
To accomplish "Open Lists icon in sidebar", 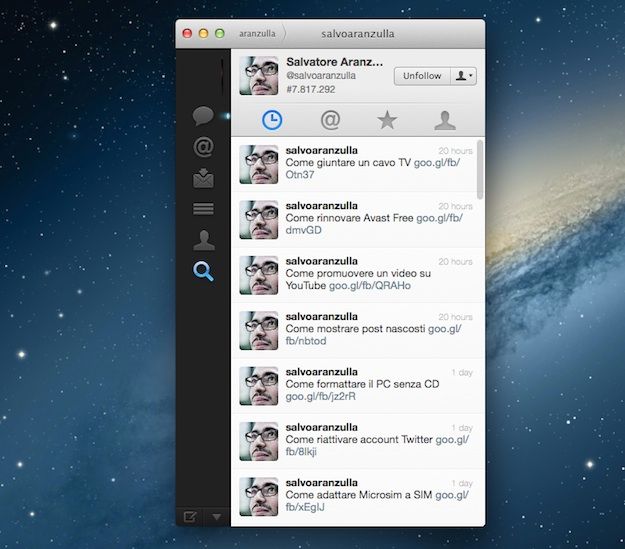I will 203,209.
